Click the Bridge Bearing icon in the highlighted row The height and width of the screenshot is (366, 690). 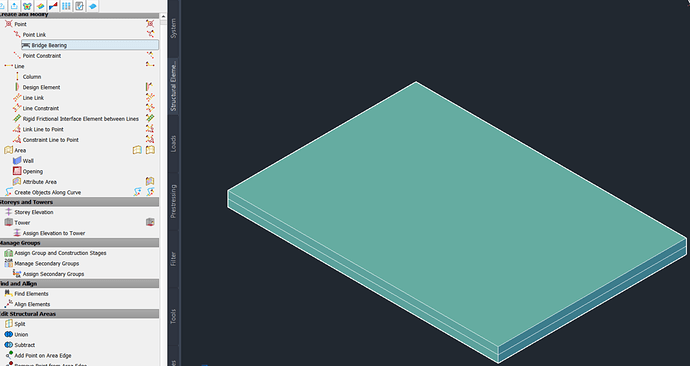[x=26, y=45]
